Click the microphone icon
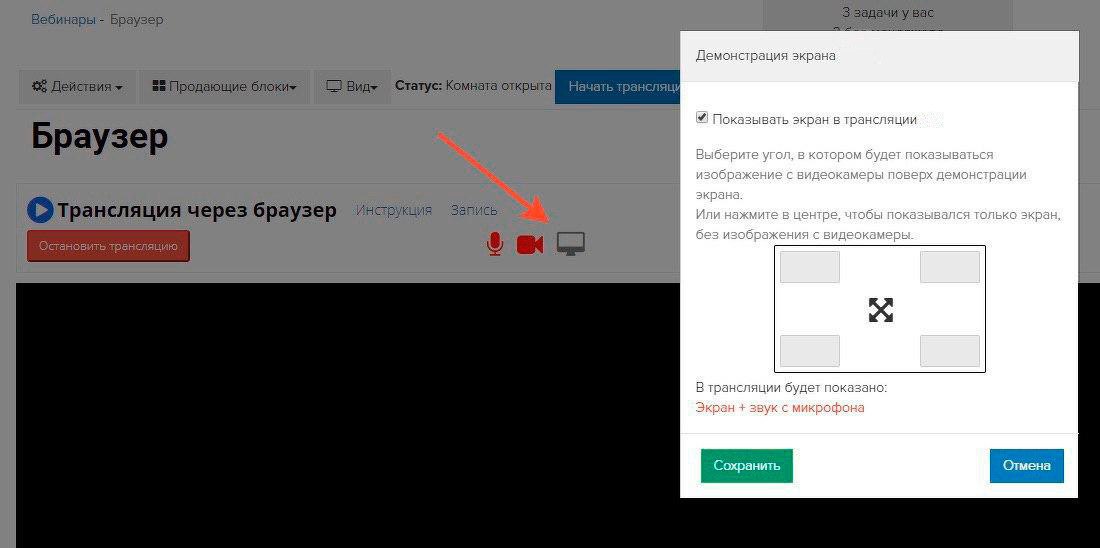 495,243
